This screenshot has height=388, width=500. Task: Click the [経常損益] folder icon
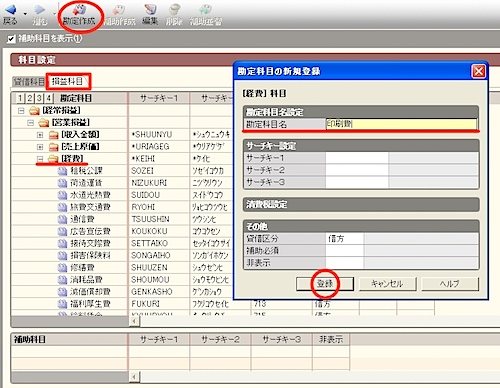(x=34, y=110)
